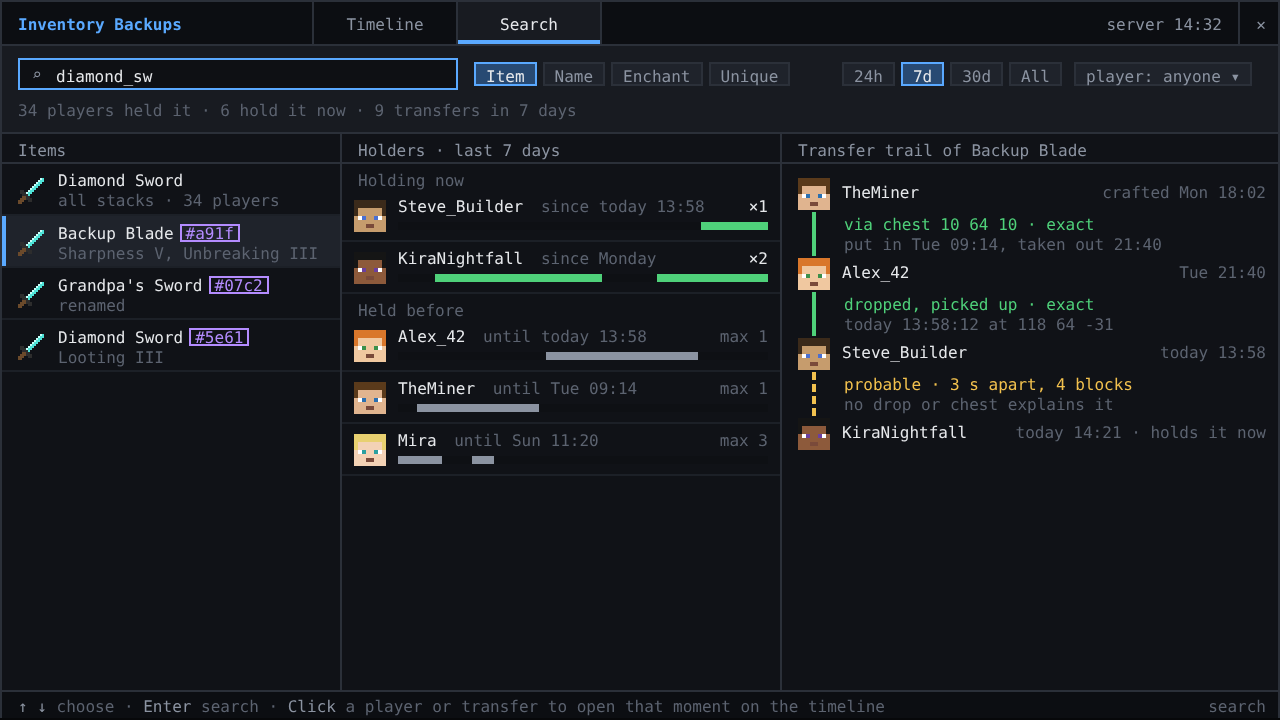Click Alex_42's gray holding timeline bar
Viewport: 1280px width, 720px height.
pos(622,356)
